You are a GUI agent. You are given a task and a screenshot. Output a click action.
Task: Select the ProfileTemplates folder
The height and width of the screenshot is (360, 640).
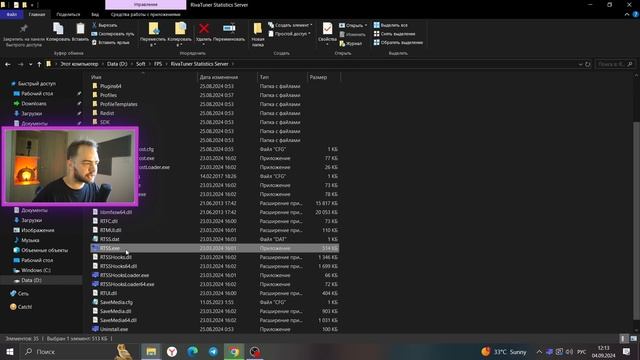point(119,104)
